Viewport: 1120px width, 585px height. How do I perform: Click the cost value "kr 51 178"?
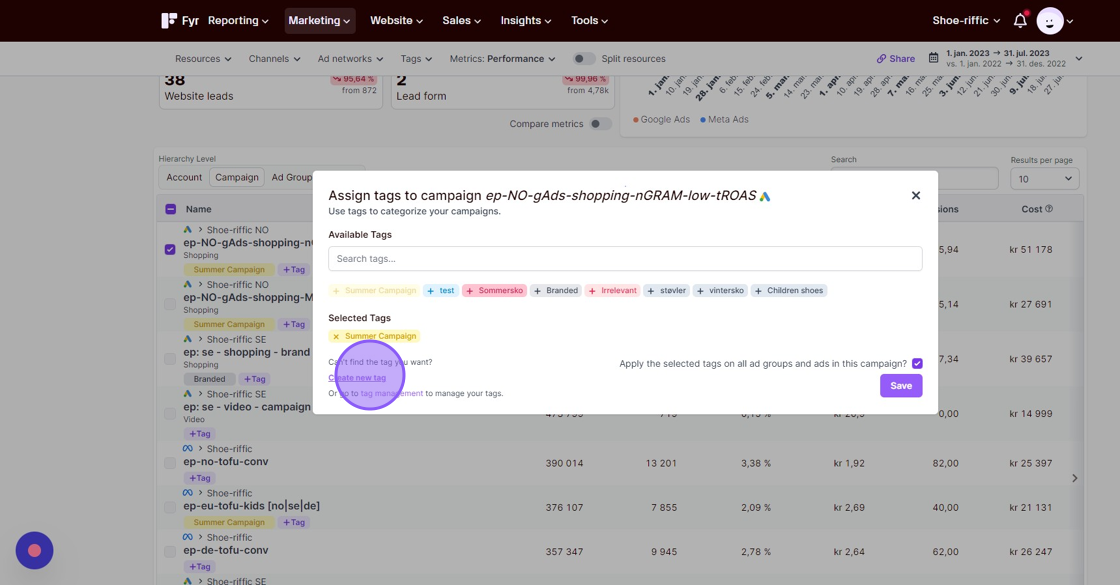coord(1031,249)
